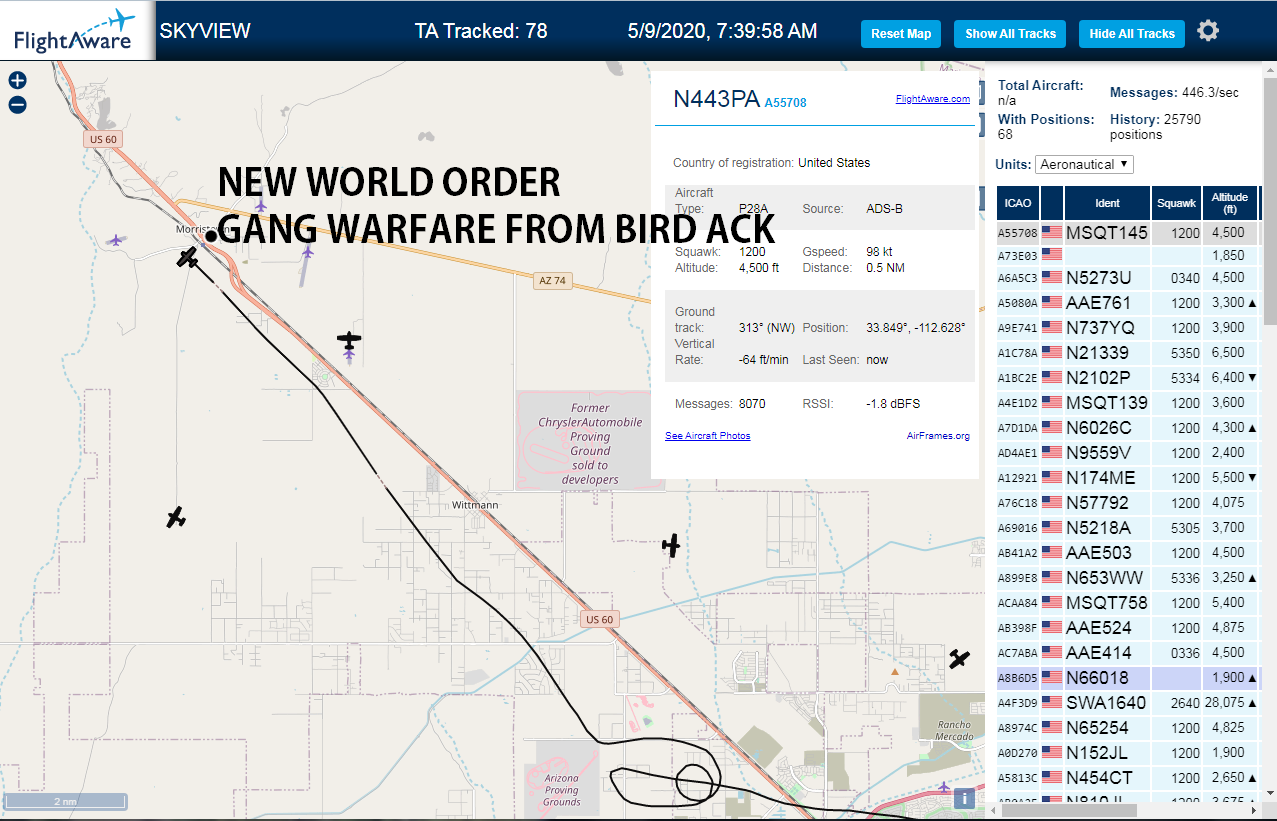The height and width of the screenshot is (821, 1277).
Task: Select the aircraft icon at Morristown track end
Action: tap(187, 259)
